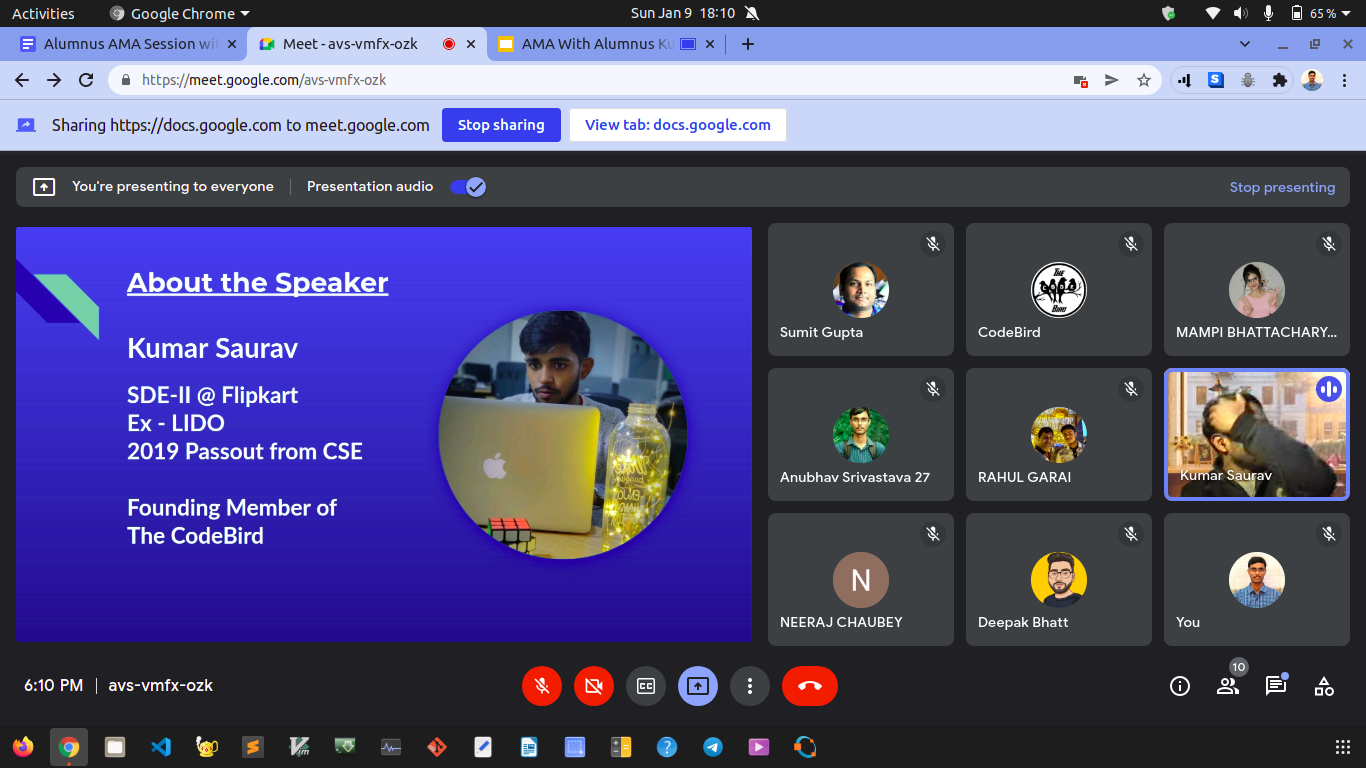This screenshot has width=1366, height=768.
Task: Open Chrome three-dot menu
Action: pyautogui.click(x=1344, y=80)
